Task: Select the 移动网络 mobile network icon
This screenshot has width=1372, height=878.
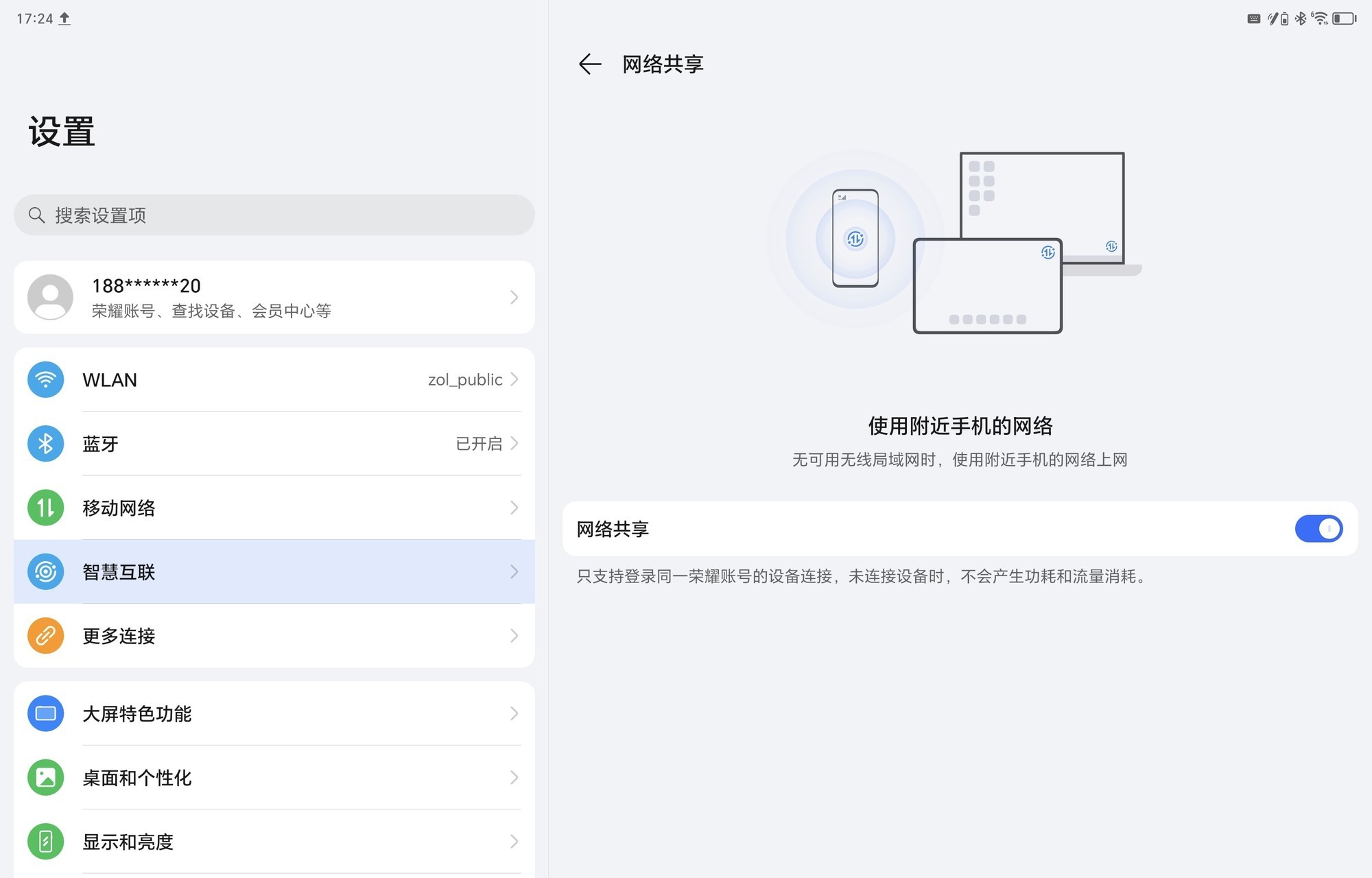Action: click(45, 508)
